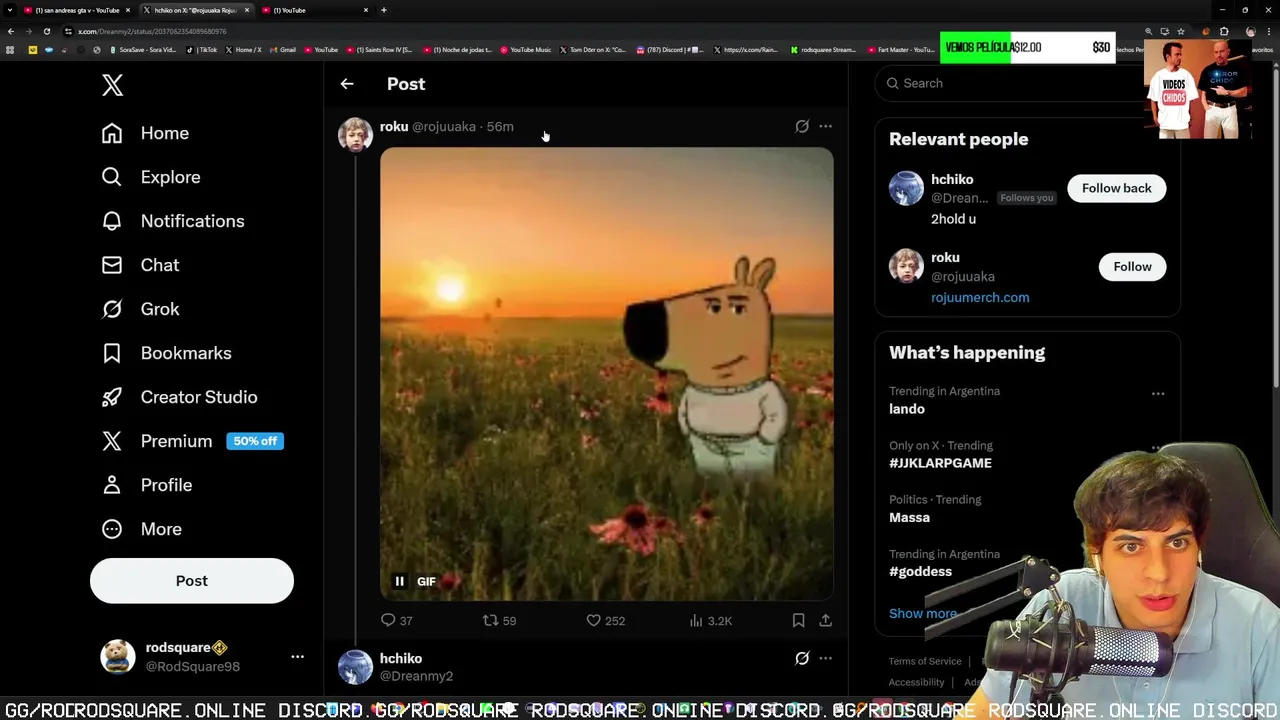Open Grok in the sidebar
The height and width of the screenshot is (720, 1280).
140,309
